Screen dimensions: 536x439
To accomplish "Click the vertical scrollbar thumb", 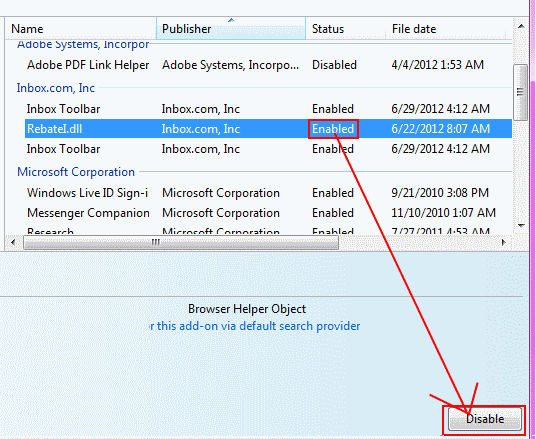I will point(521,92).
